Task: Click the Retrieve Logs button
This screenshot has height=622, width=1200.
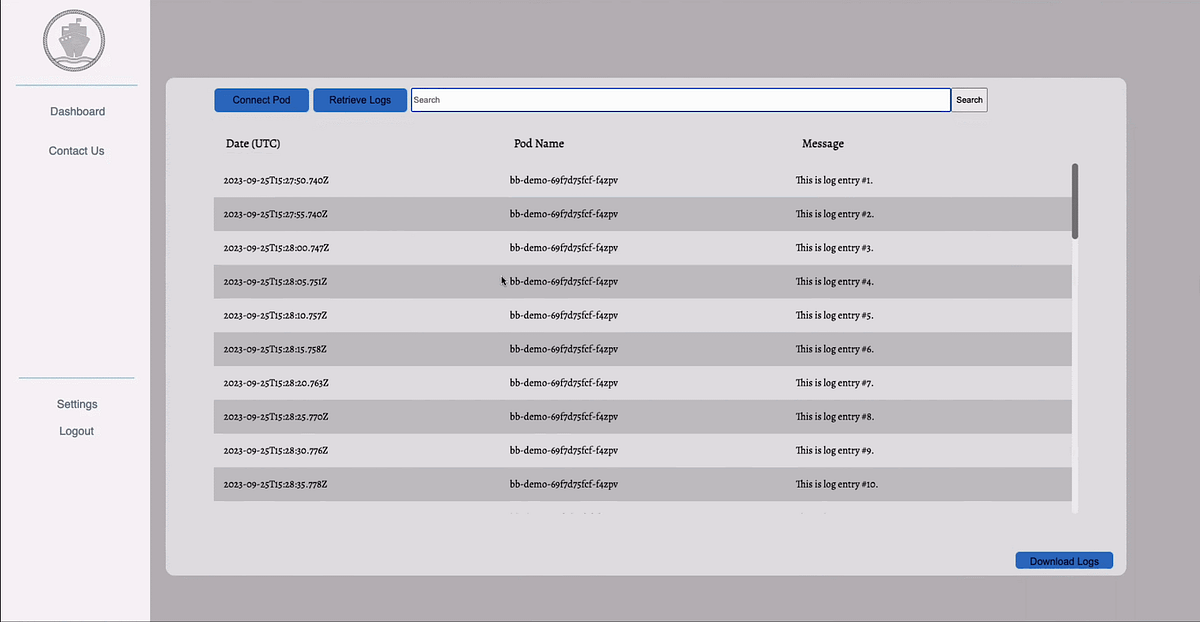Action: click(x=360, y=100)
